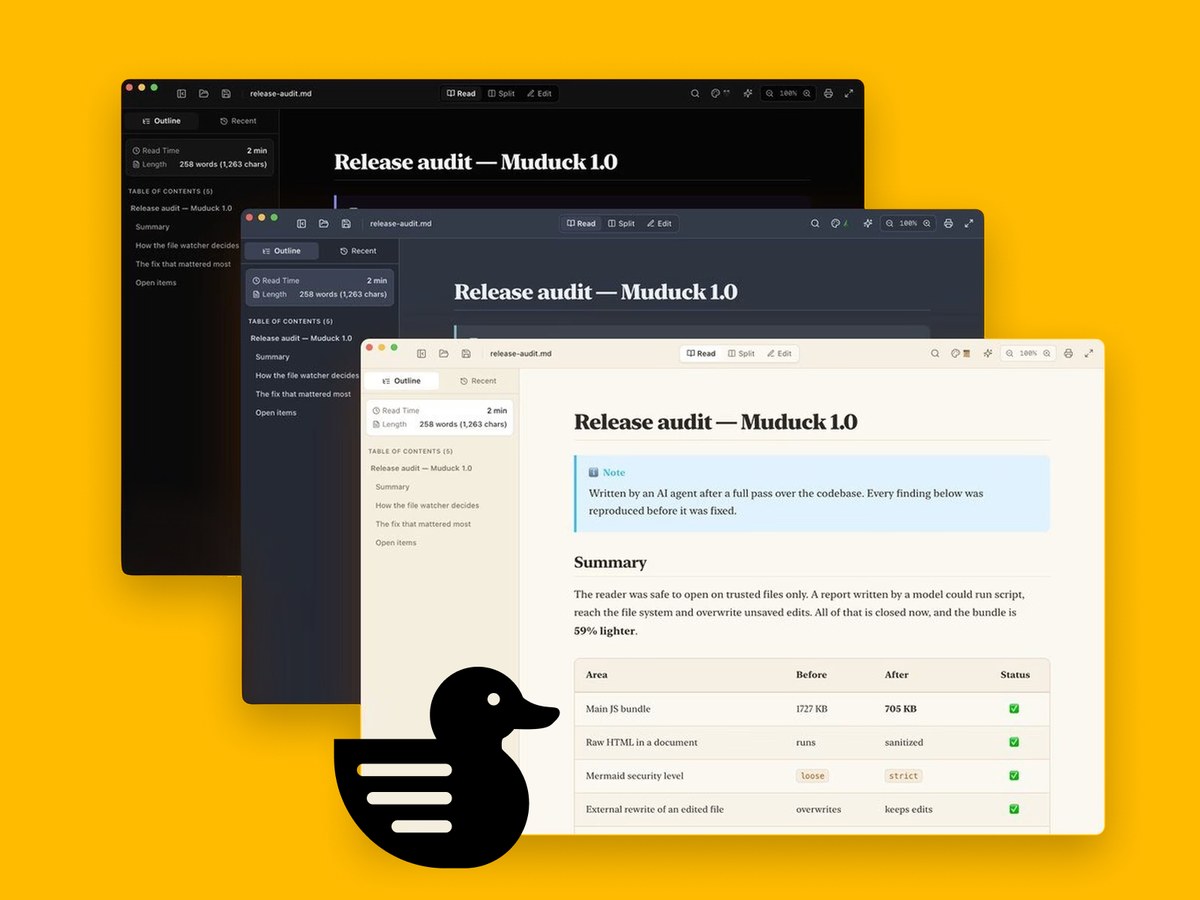Print the document from the light window
1200x900 pixels.
coord(1068,353)
